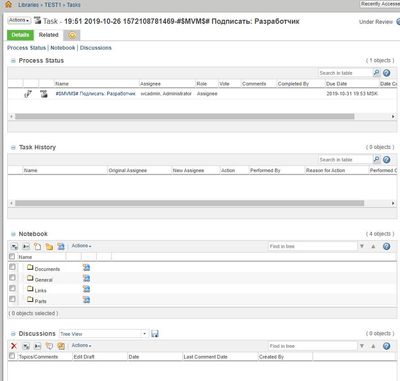The height and width of the screenshot is (381, 400).
Task: Check the General folder checkbox
Action: 12,277
